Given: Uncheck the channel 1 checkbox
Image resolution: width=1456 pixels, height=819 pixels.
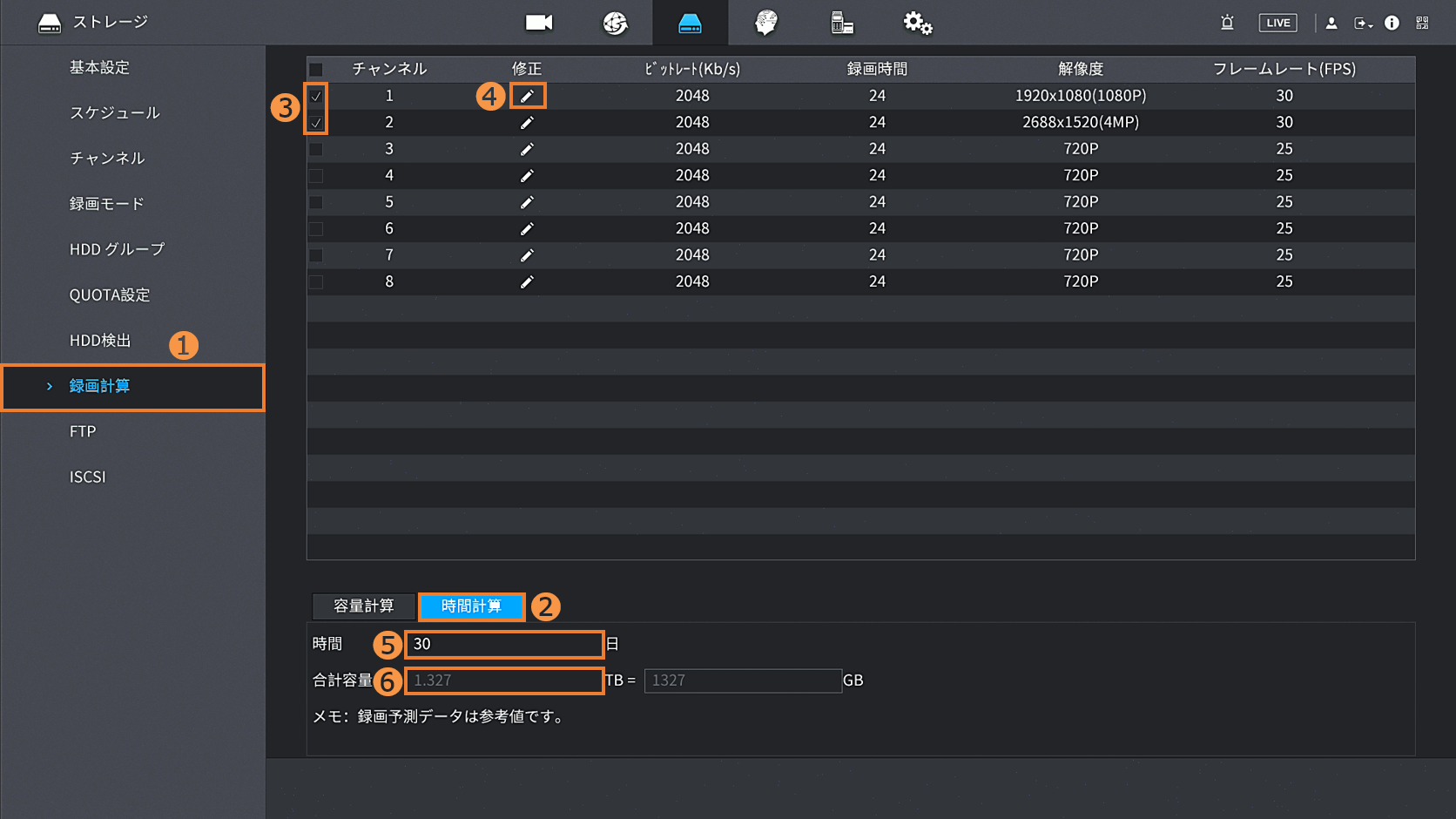Looking at the screenshot, I should (316, 96).
